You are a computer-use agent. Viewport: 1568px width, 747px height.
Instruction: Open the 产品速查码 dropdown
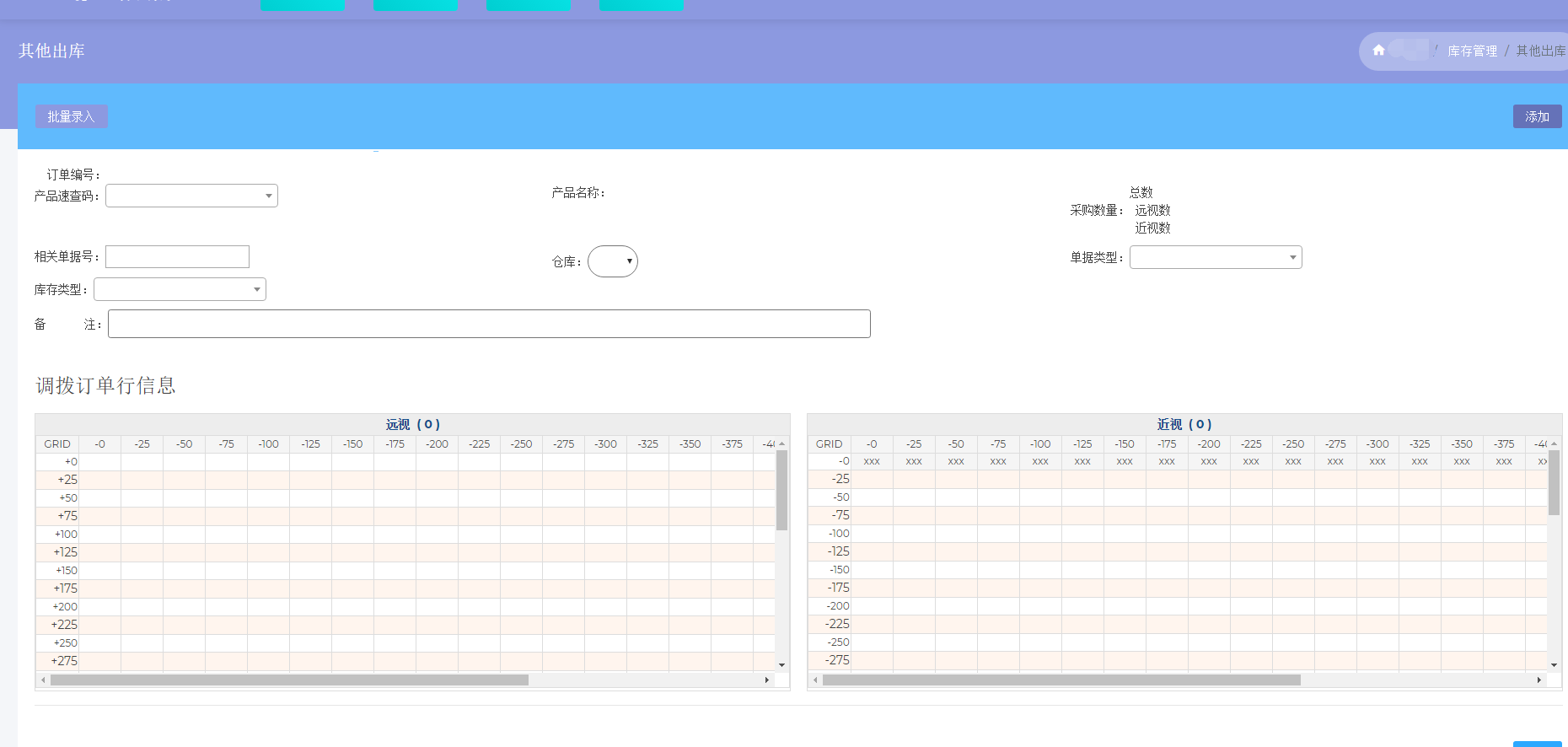191,196
